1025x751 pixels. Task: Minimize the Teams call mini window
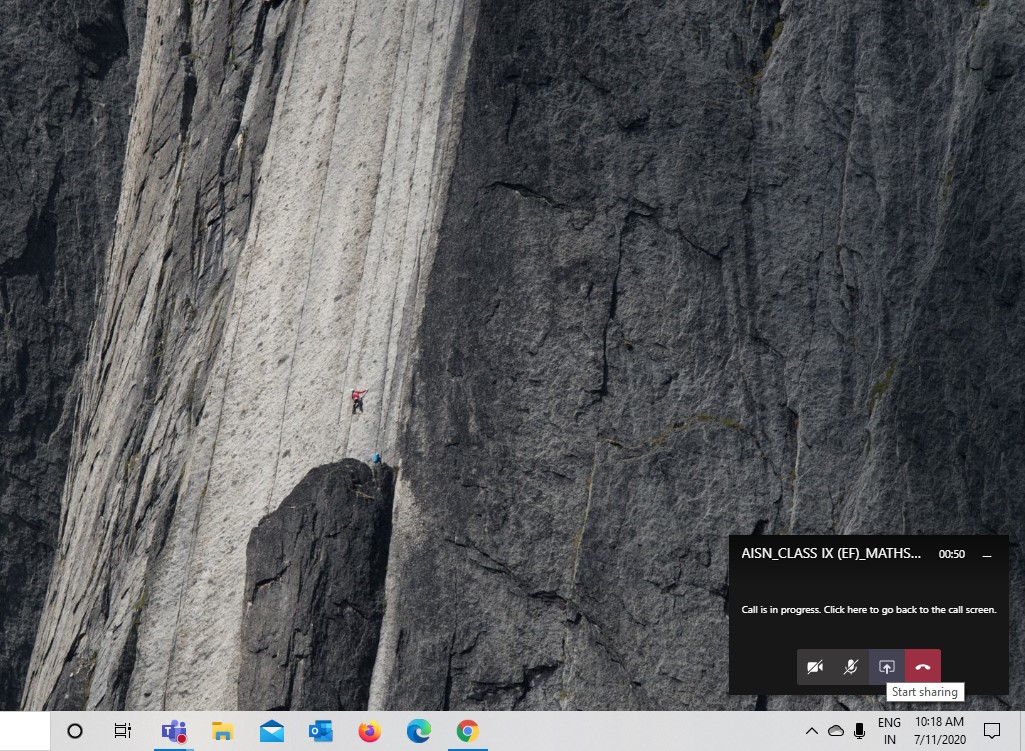click(x=987, y=555)
